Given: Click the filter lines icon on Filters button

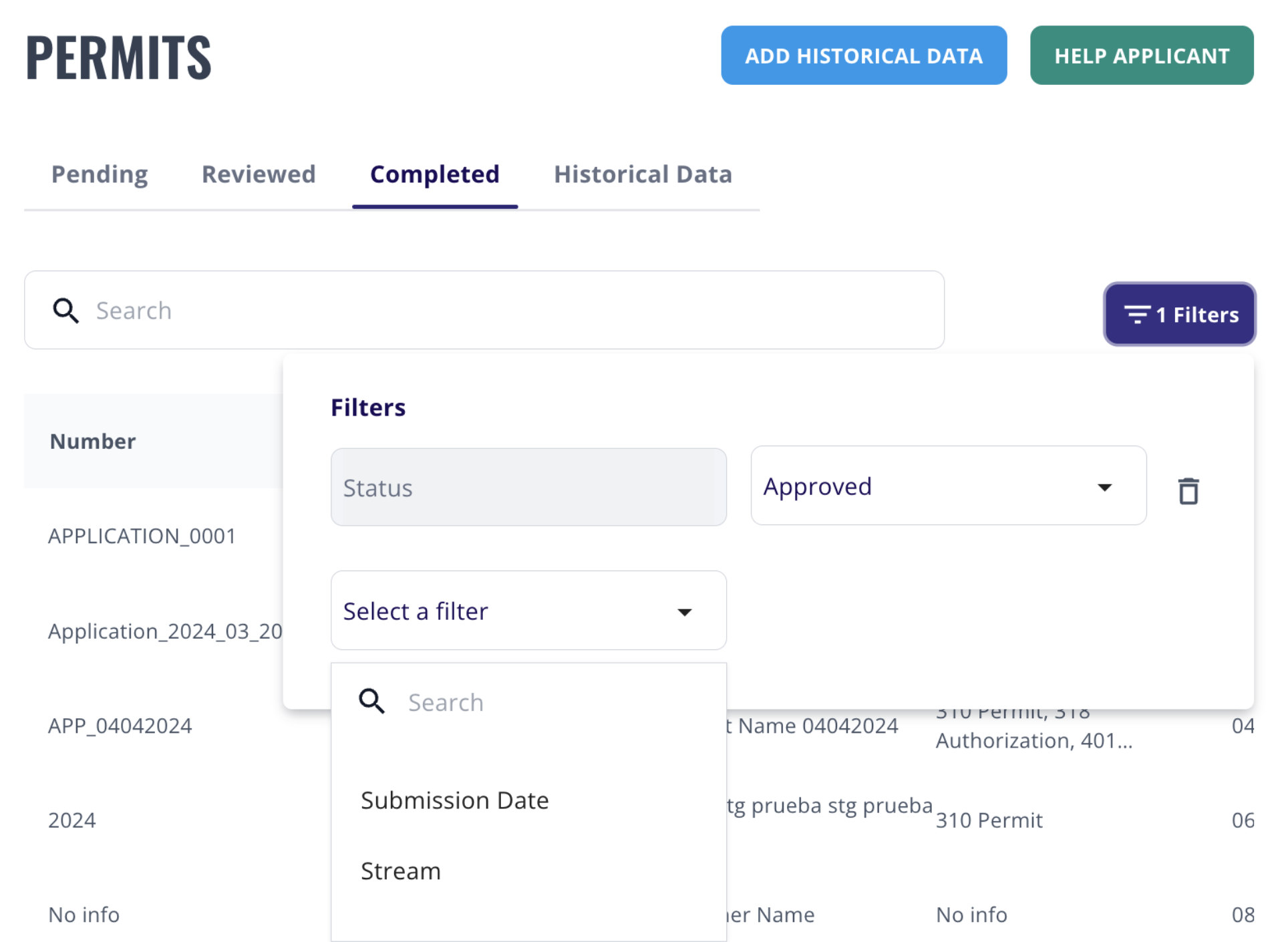Looking at the screenshot, I should click(1136, 315).
